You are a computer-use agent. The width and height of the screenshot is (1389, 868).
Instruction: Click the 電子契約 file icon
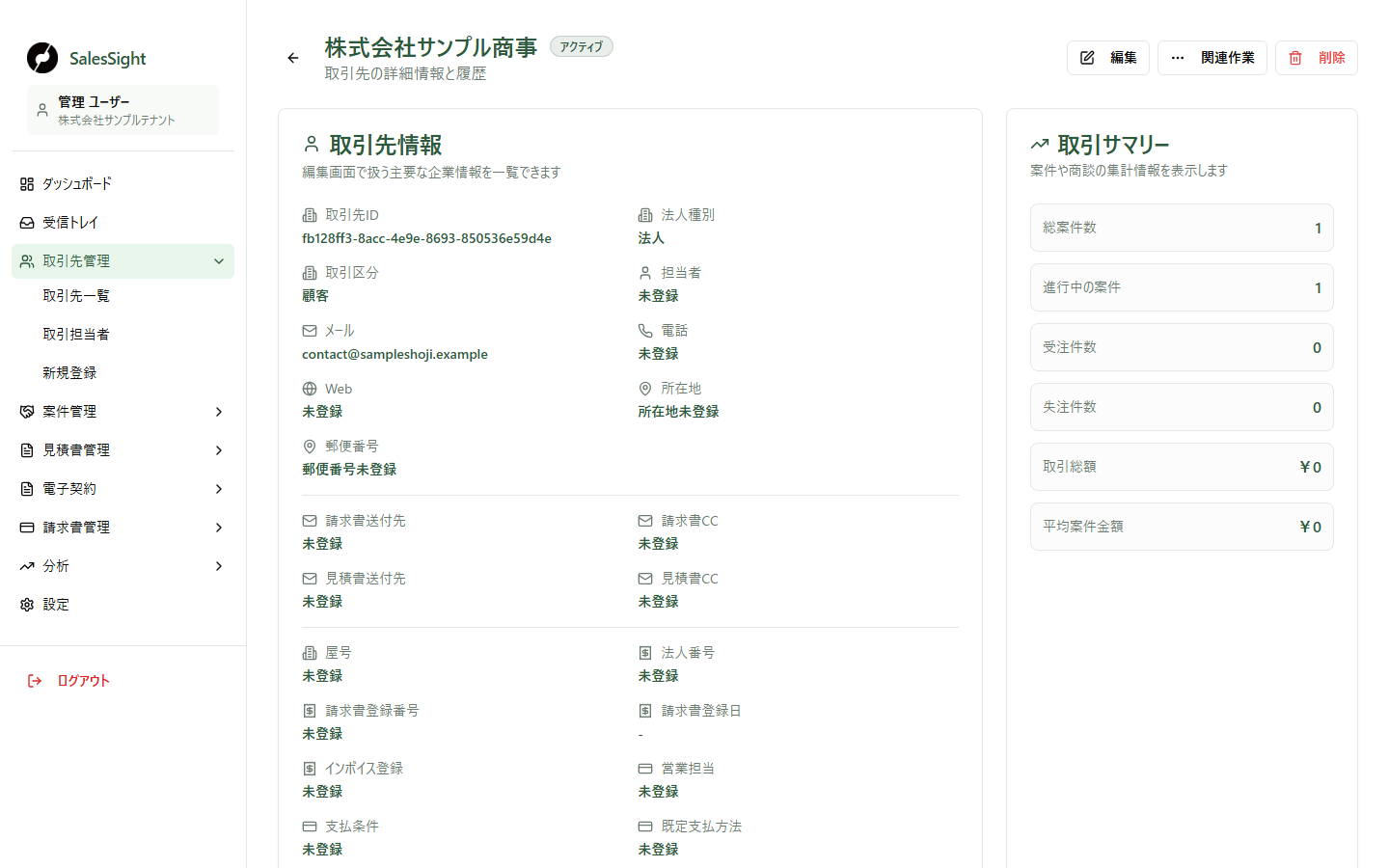click(27, 489)
